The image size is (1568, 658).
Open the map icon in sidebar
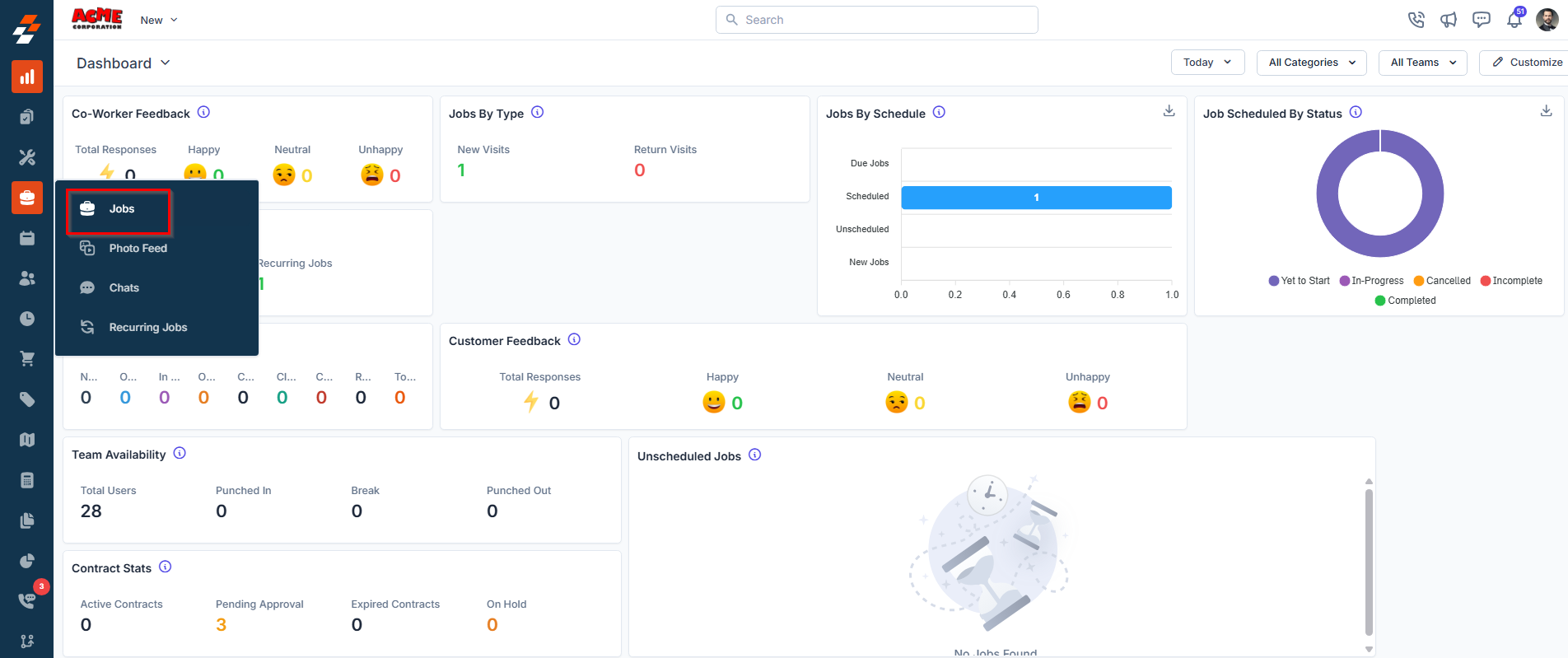coord(27,440)
